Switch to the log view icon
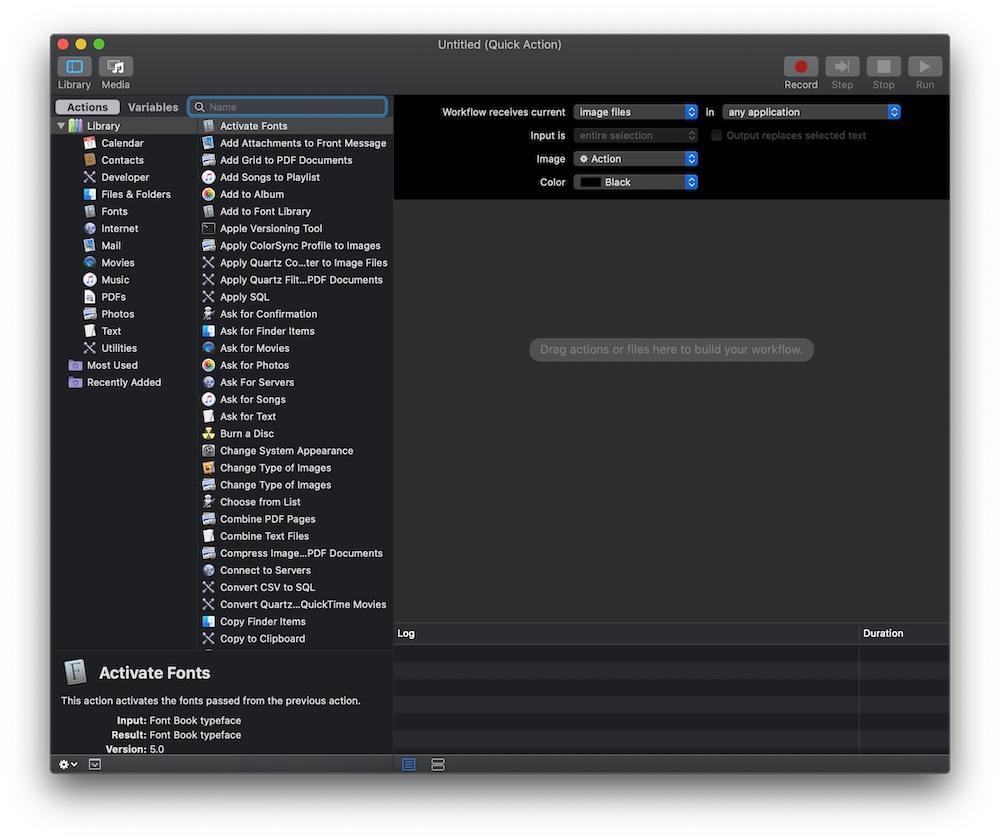Image resolution: width=1000 pixels, height=840 pixels. coord(409,764)
